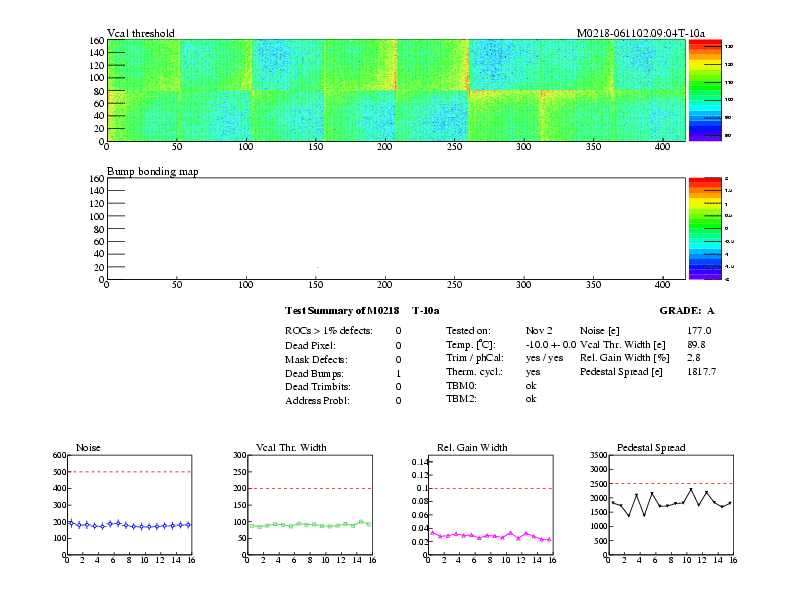Click the Dead Bumps row label
Image resolution: width=792 pixels, height=612 pixels.
tap(315, 373)
